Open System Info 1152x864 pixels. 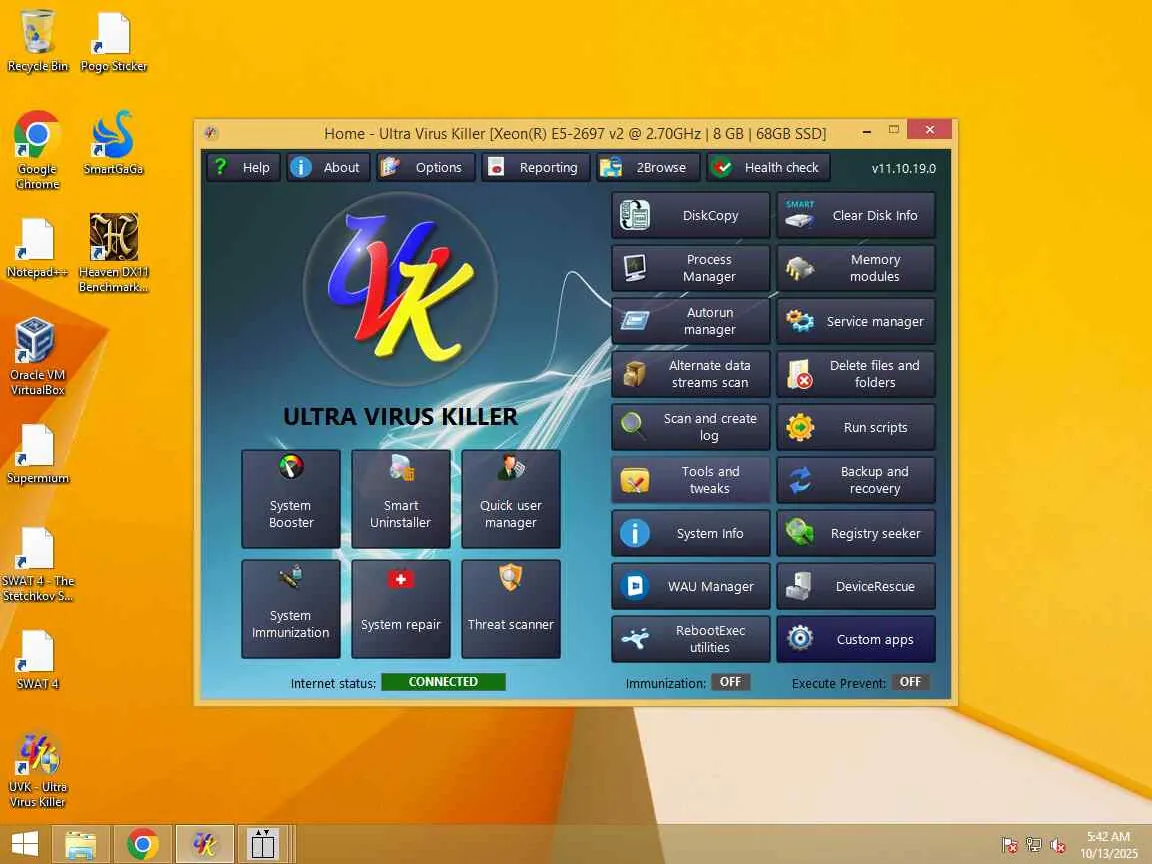pyautogui.click(x=691, y=533)
